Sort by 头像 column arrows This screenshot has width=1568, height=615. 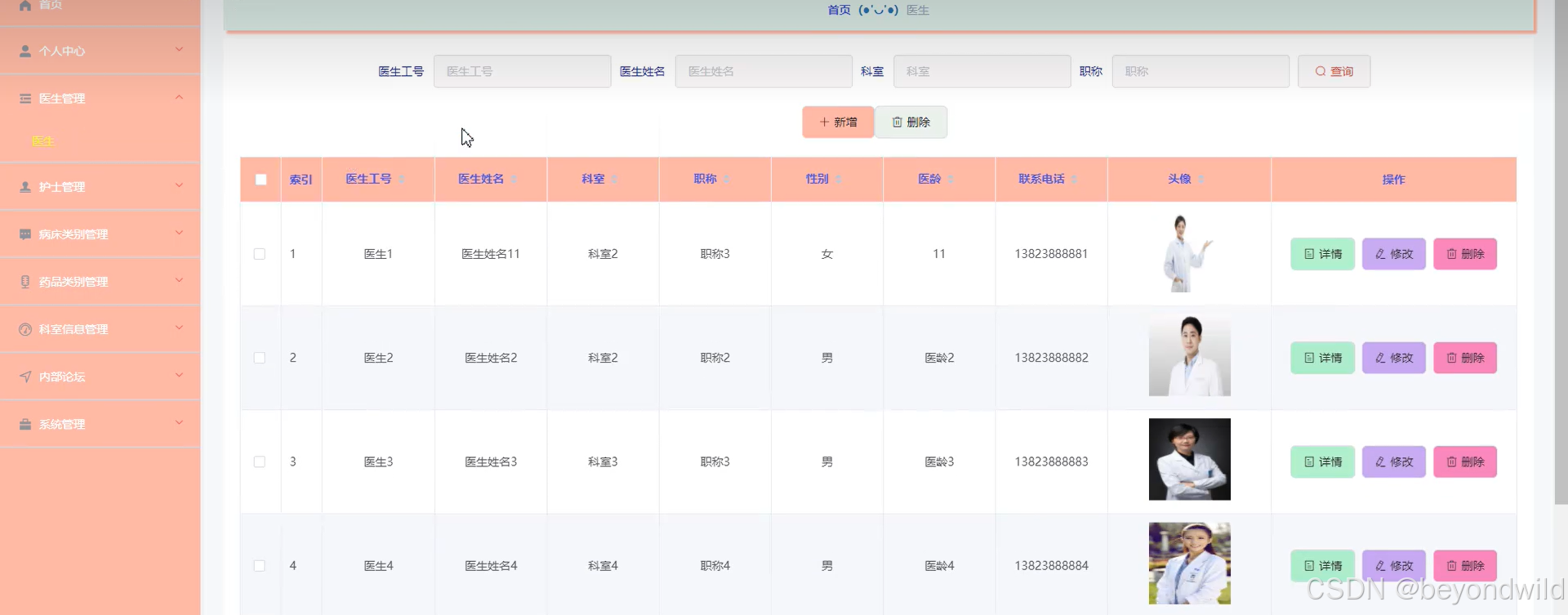coord(1200,179)
